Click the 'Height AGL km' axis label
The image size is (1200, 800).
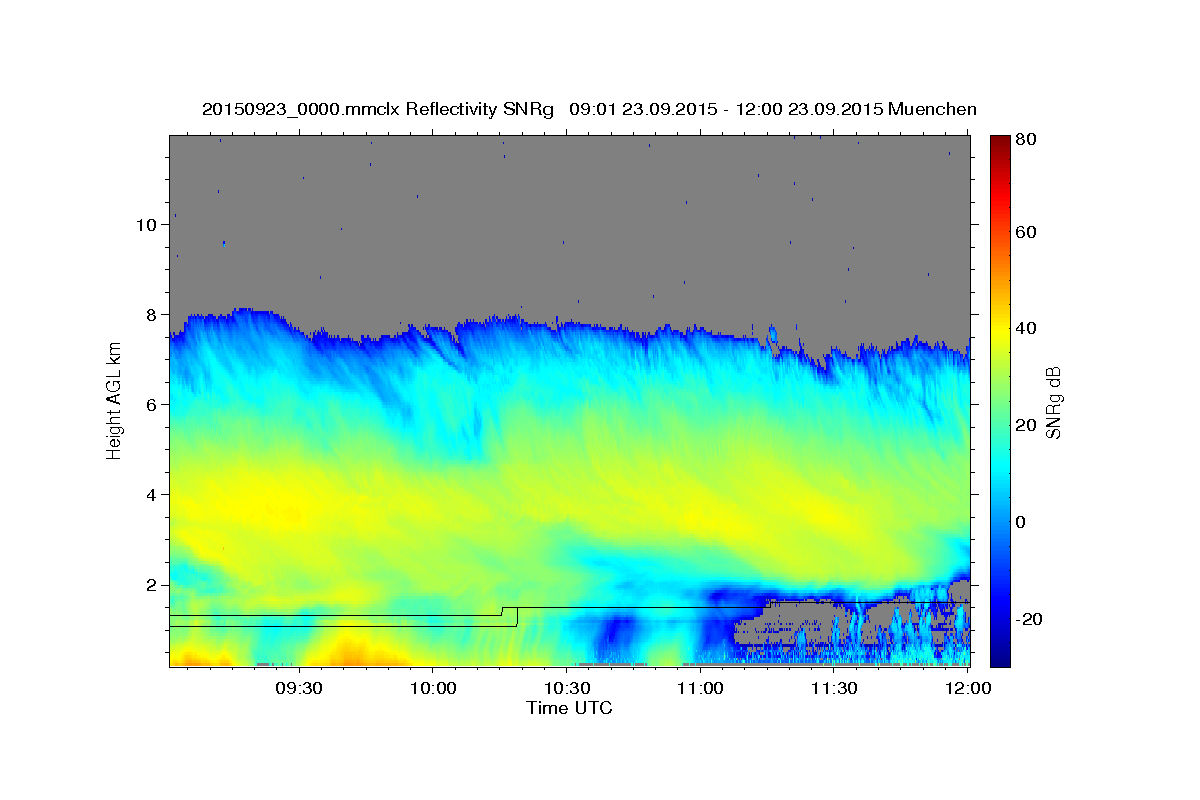click(115, 403)
